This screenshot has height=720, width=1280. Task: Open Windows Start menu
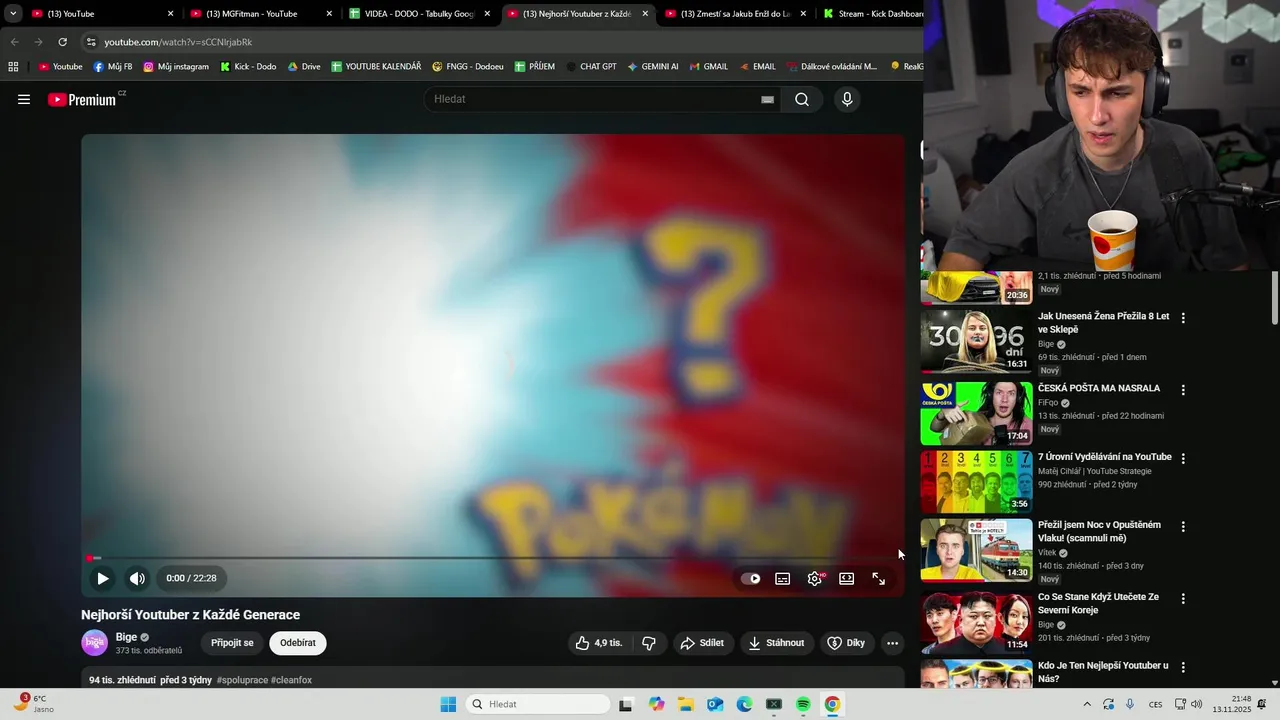point(448,704)
